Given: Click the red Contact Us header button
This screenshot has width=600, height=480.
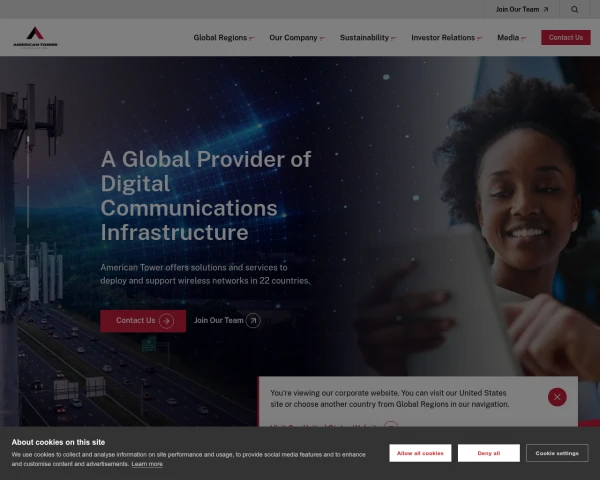Looking at the screenshot, I should click(566, 38).
